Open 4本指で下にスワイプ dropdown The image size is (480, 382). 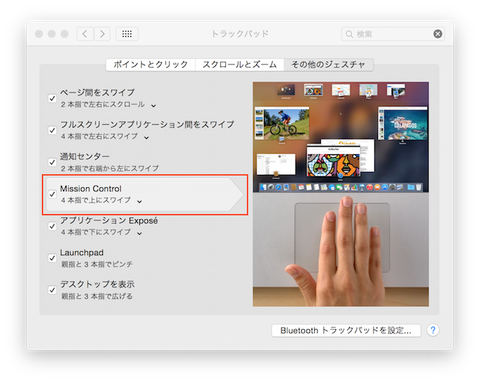click(x=101, y=232)
